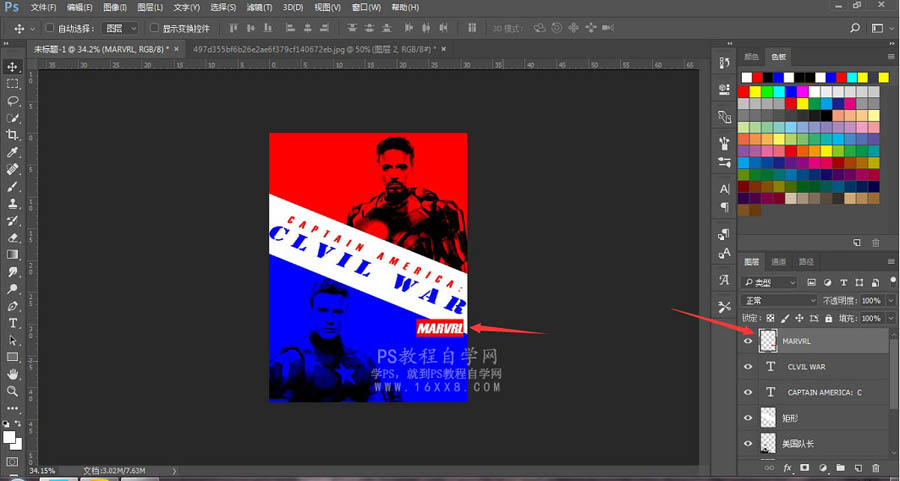Expand the Move tool preset picker
The image size is (900, 481).
(32, 28)
